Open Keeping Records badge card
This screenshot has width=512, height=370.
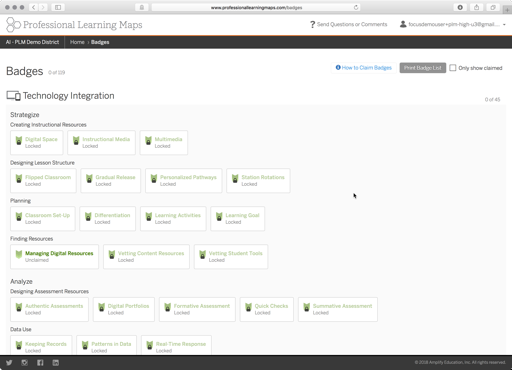tap(41, 345)
